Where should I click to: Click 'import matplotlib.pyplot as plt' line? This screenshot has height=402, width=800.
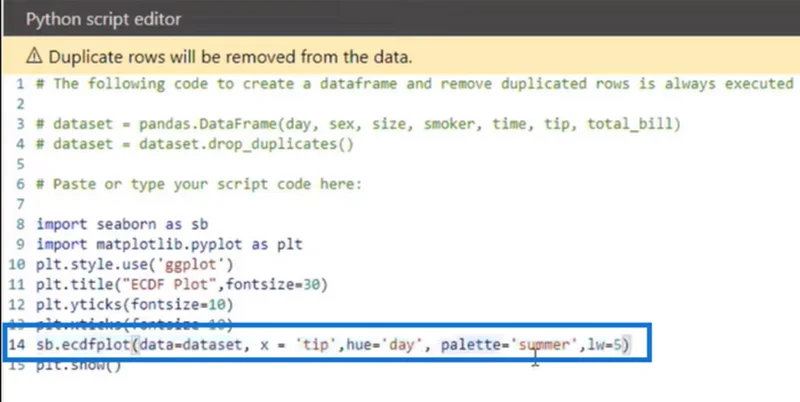point(169,244)
